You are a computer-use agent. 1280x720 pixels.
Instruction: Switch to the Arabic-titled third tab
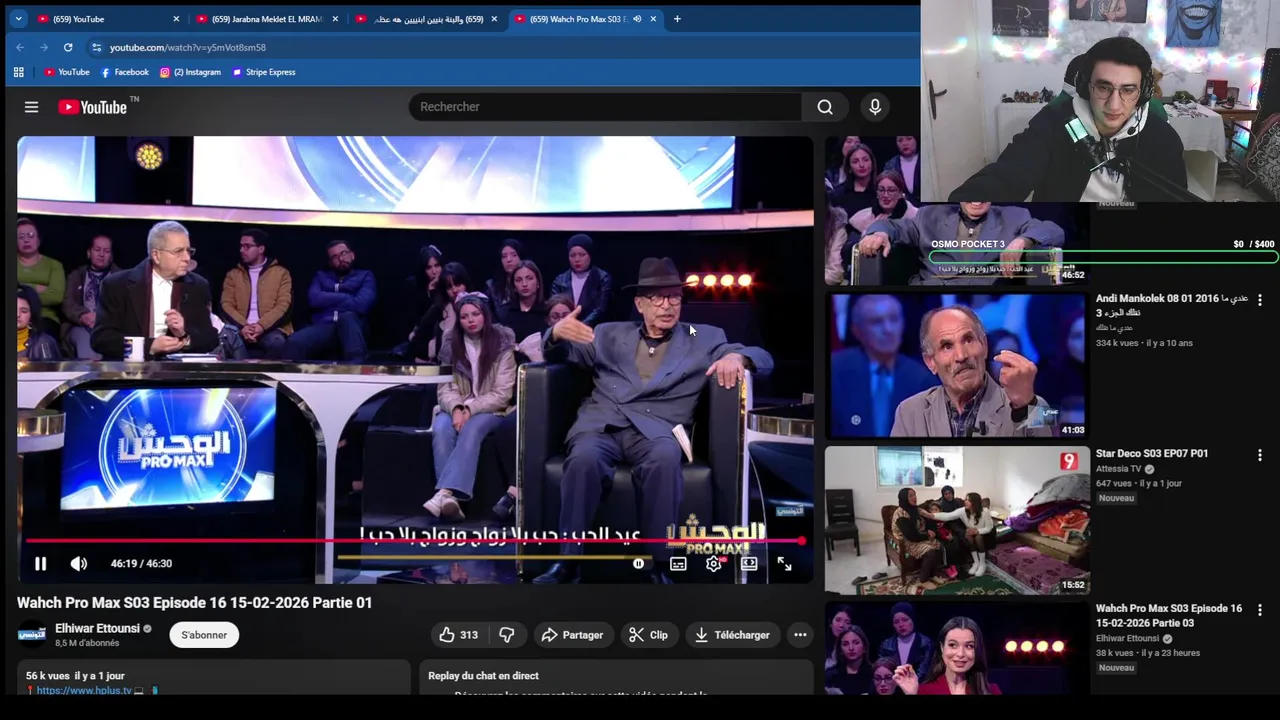pos(425,19)
